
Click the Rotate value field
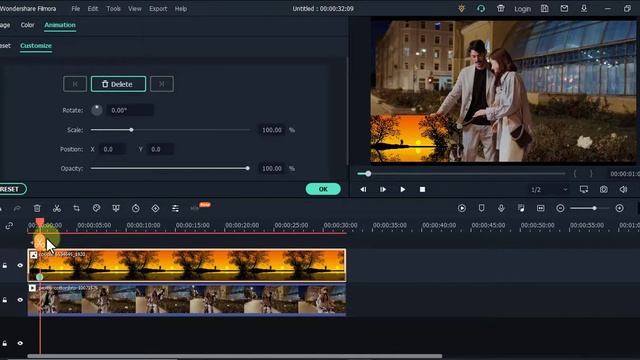(x=130, y=110)
